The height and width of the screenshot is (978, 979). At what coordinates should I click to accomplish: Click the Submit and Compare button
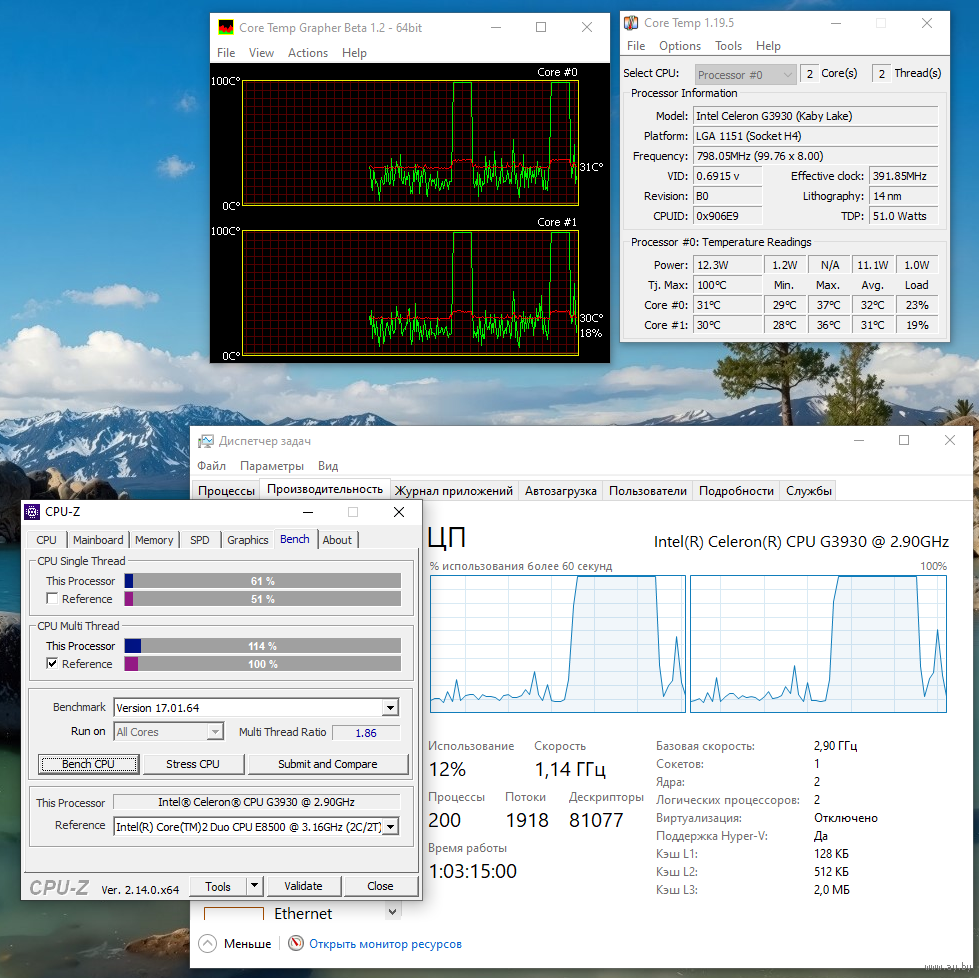coord(327,764)
